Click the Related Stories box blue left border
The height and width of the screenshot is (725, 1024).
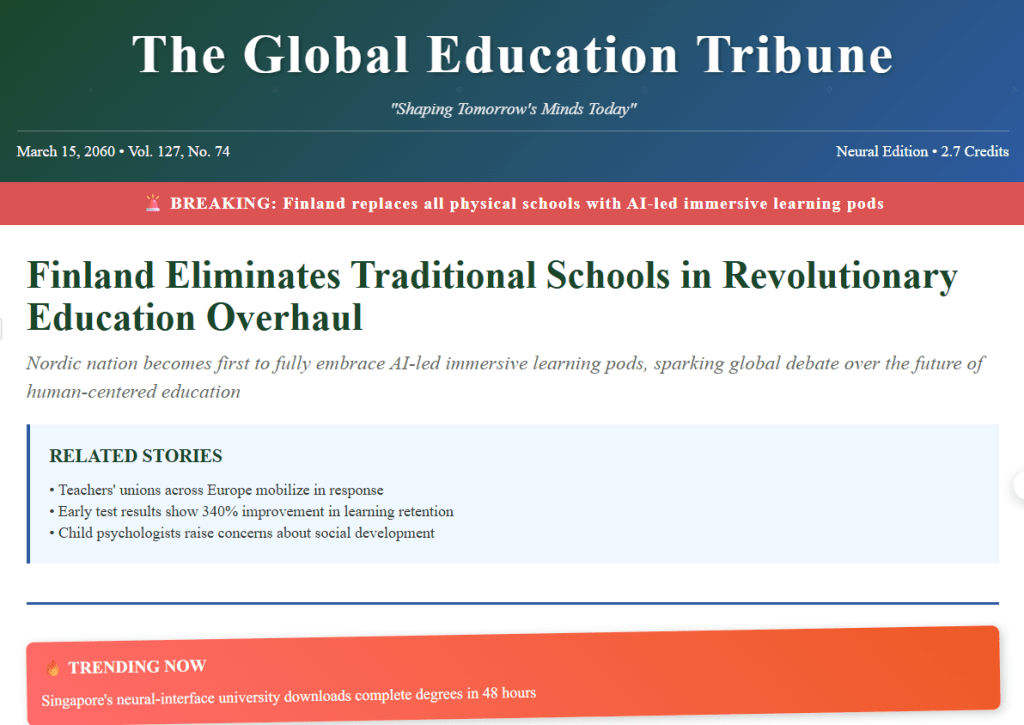tap(29, 494)
